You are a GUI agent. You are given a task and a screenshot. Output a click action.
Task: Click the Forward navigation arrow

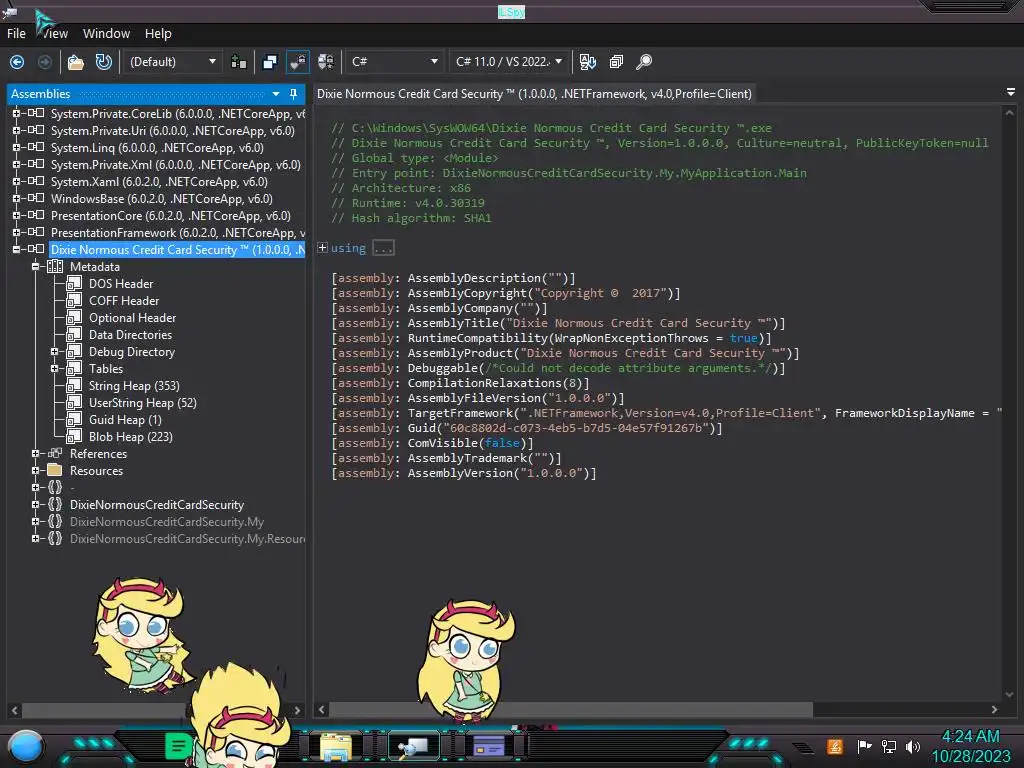(x=45, y=62)
